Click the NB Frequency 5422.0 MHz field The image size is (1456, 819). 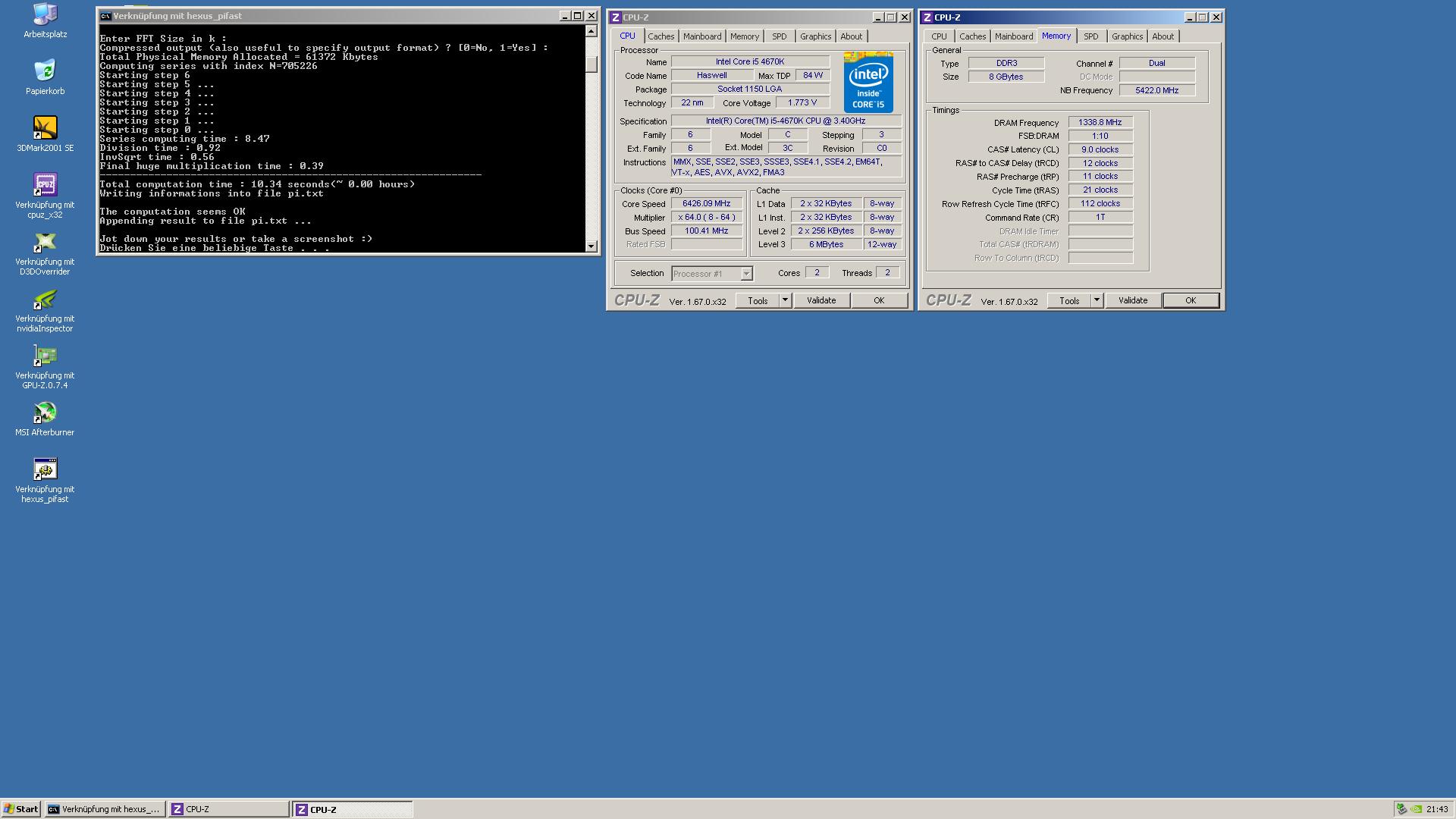[1157, 90]
